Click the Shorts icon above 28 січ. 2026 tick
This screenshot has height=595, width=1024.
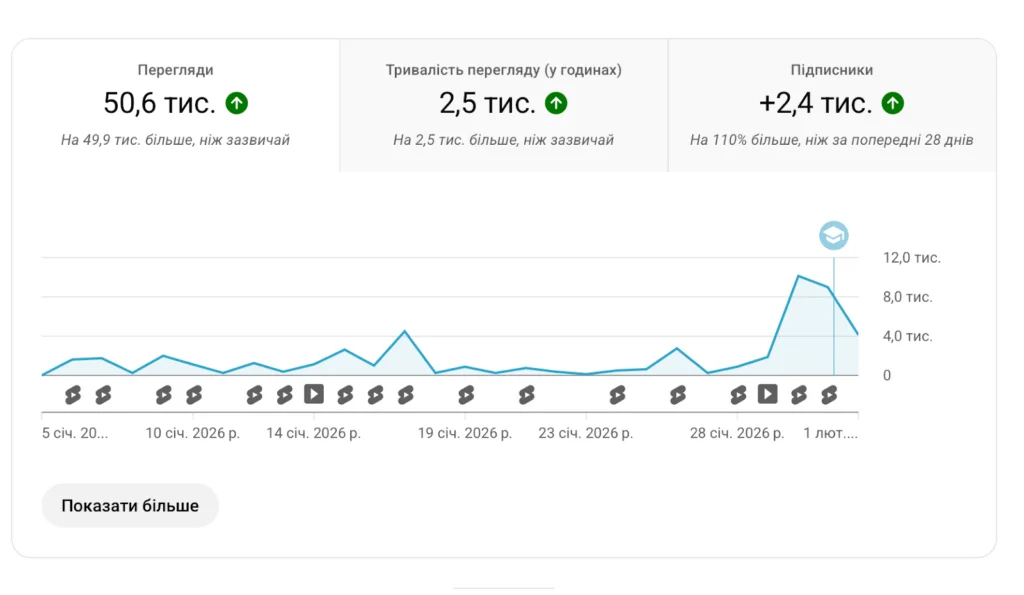pos(738,394)
